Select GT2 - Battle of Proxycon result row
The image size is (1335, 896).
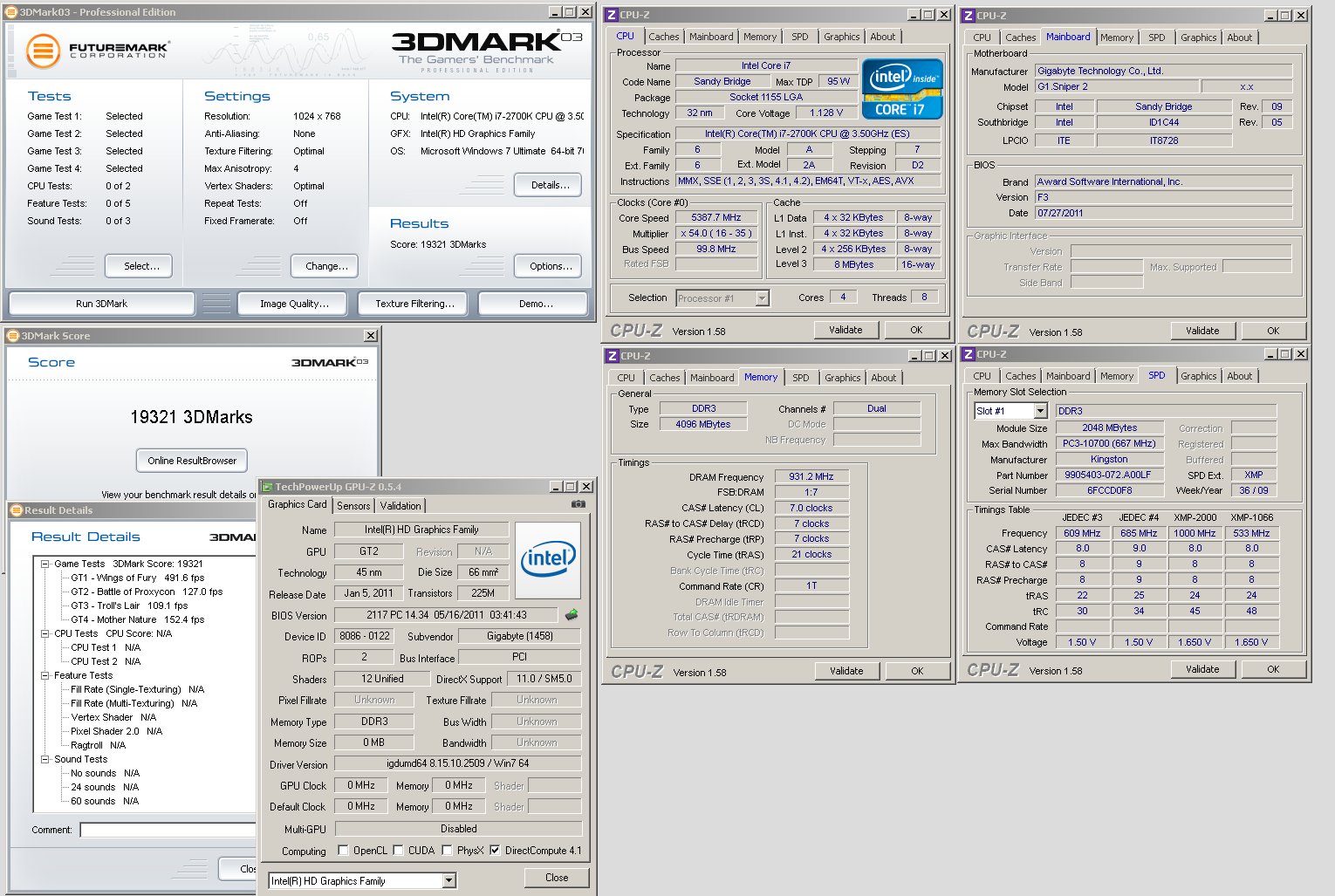[147, 592]
